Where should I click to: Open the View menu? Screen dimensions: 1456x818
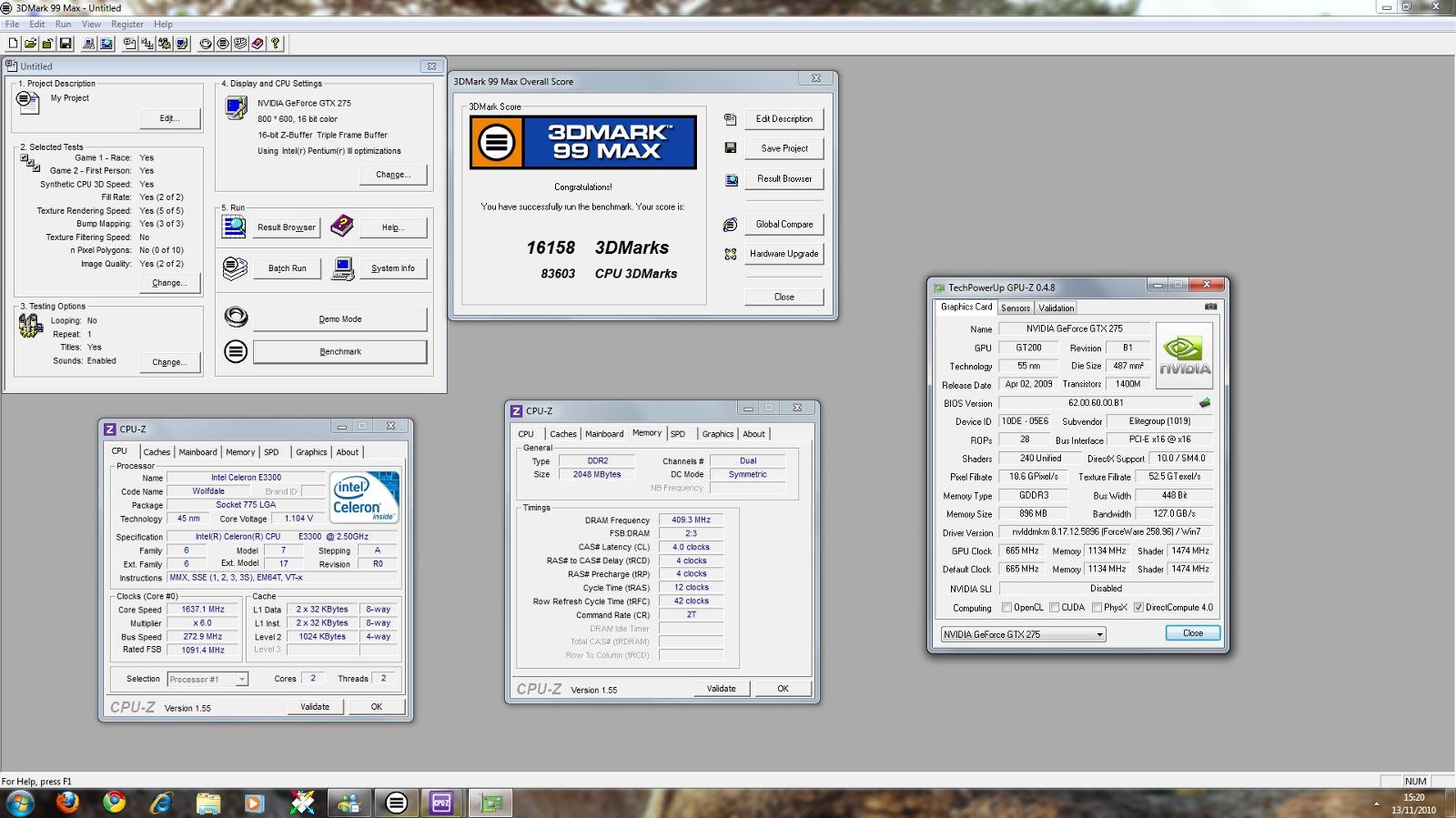pos(91,24)
